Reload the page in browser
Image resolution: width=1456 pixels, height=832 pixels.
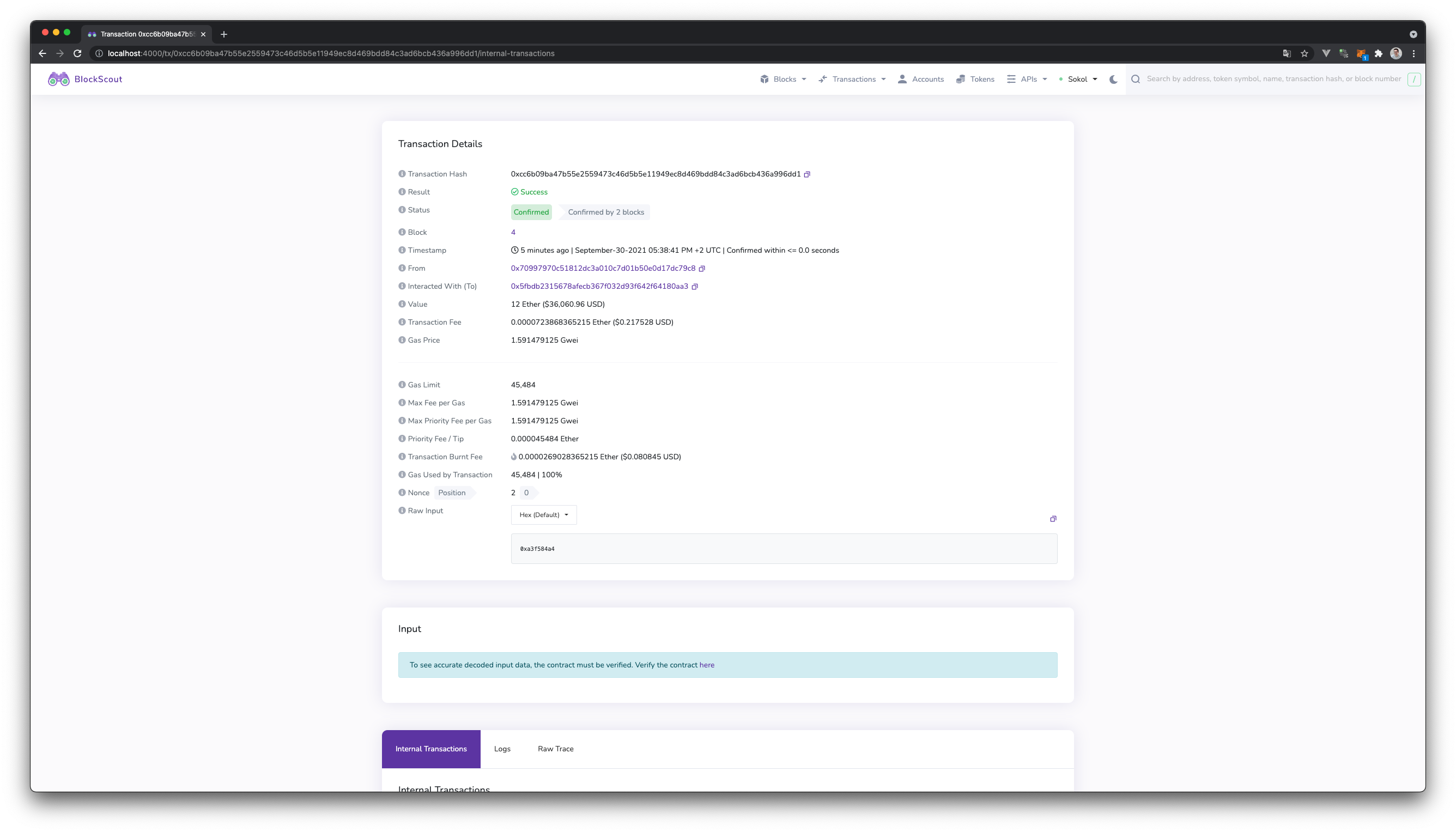coord(78,53)
